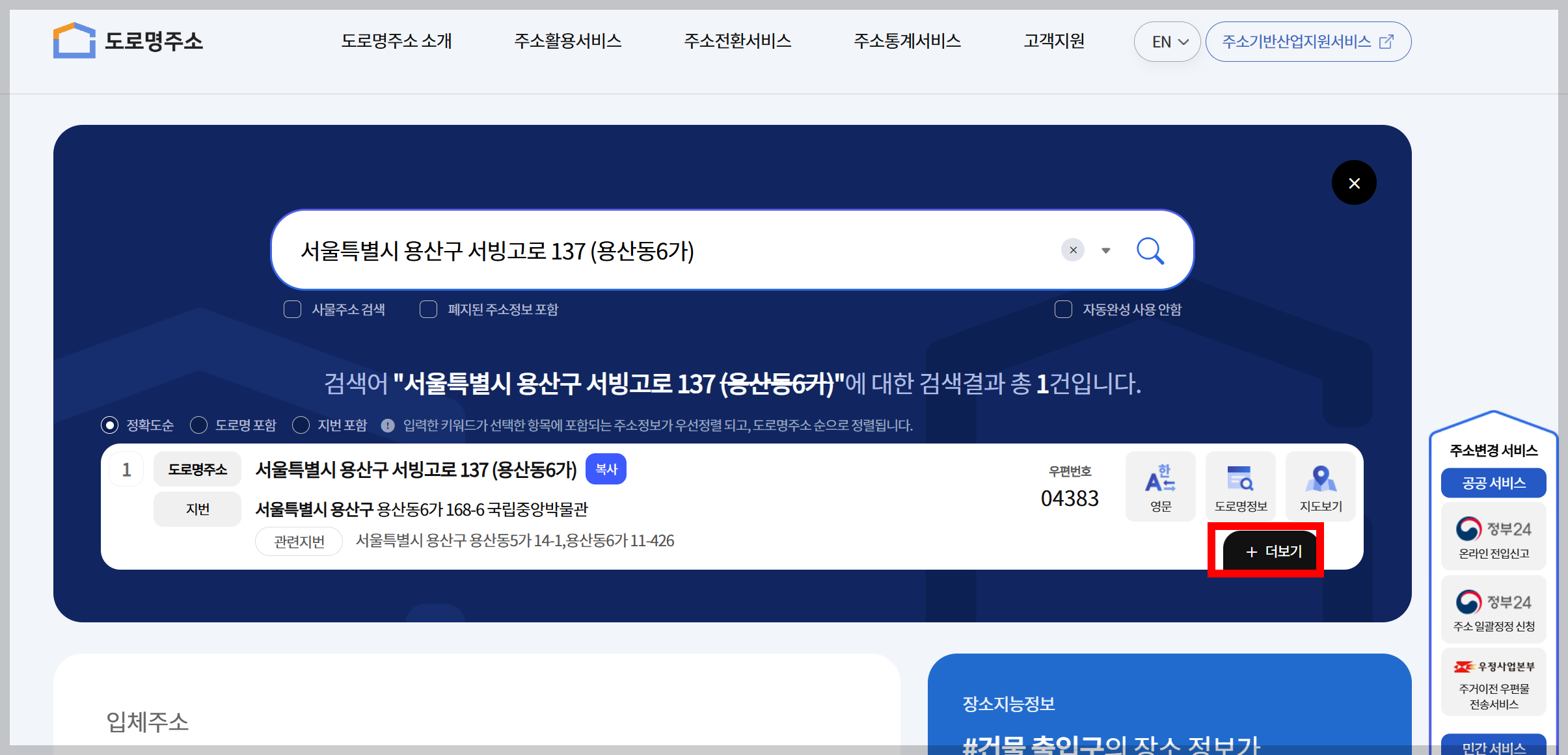The height and width of the screenshot is (755, 1568).
Task: Open the 영문 English address icon
Action: click(x=1160, y=486)
